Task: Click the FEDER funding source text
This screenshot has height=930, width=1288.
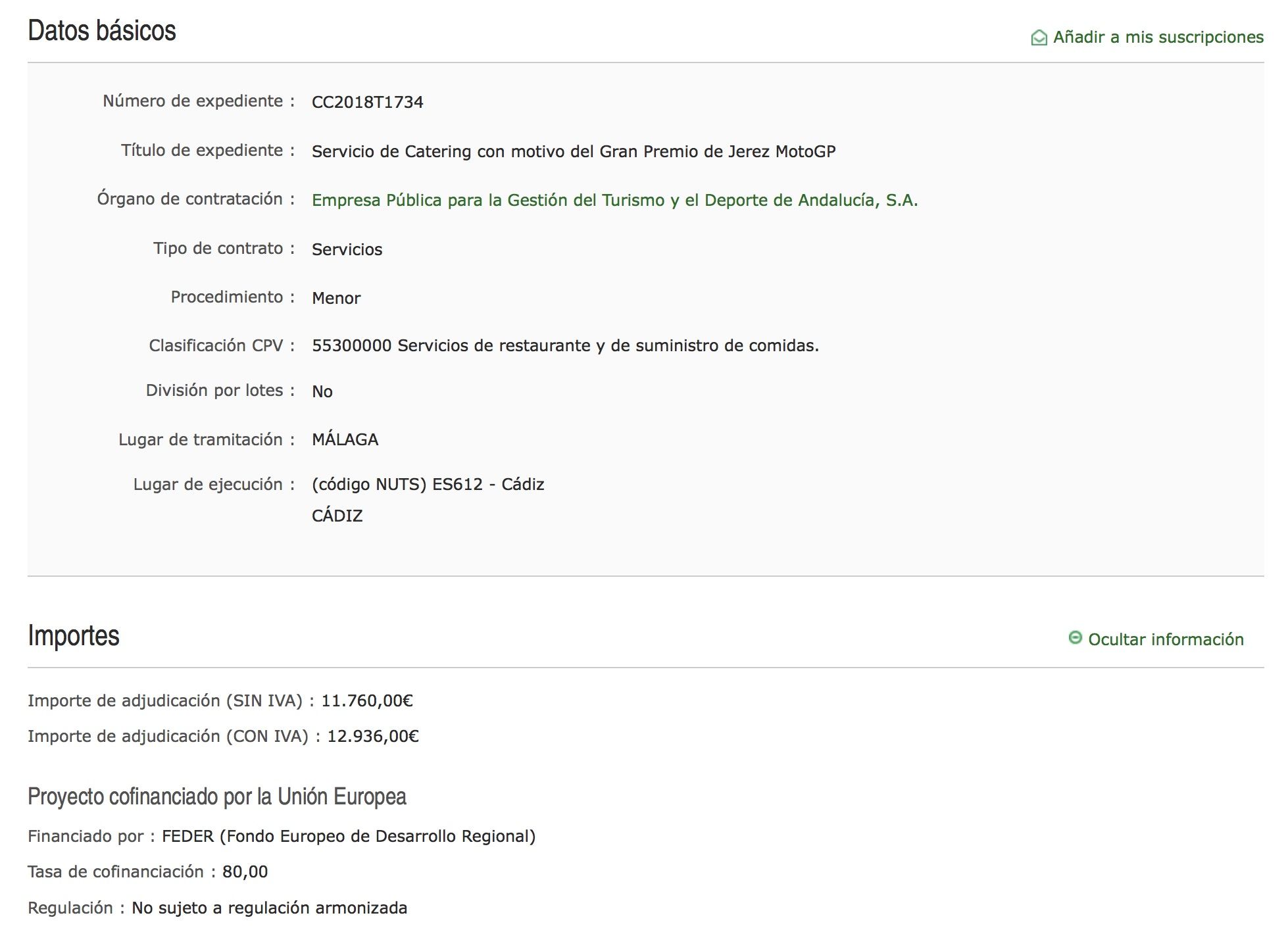Action: 348,836
